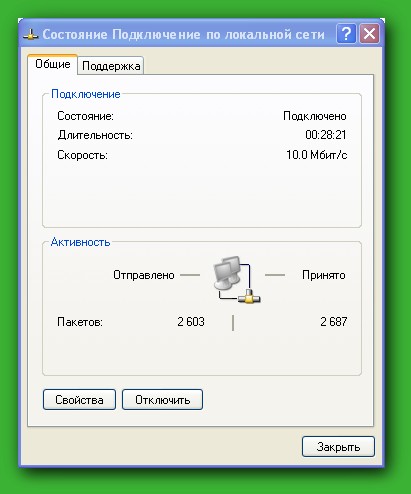Click the Свойства button
The image size is (411, 494).
coord(79,400)
